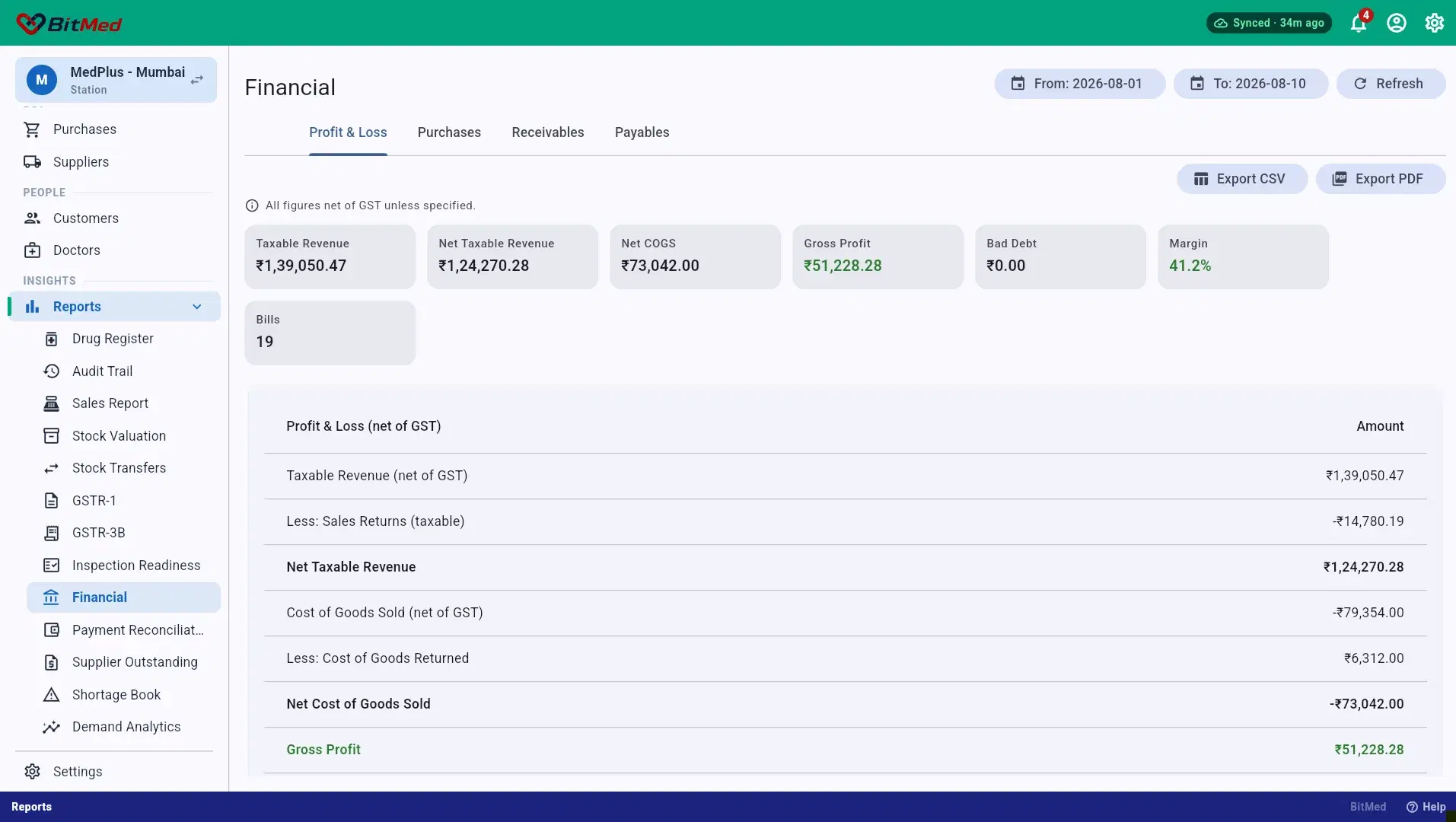1456x822 pixels.
Task: Click 'Less: Sales Returns (taxable)' row
Action: (845, 521)
